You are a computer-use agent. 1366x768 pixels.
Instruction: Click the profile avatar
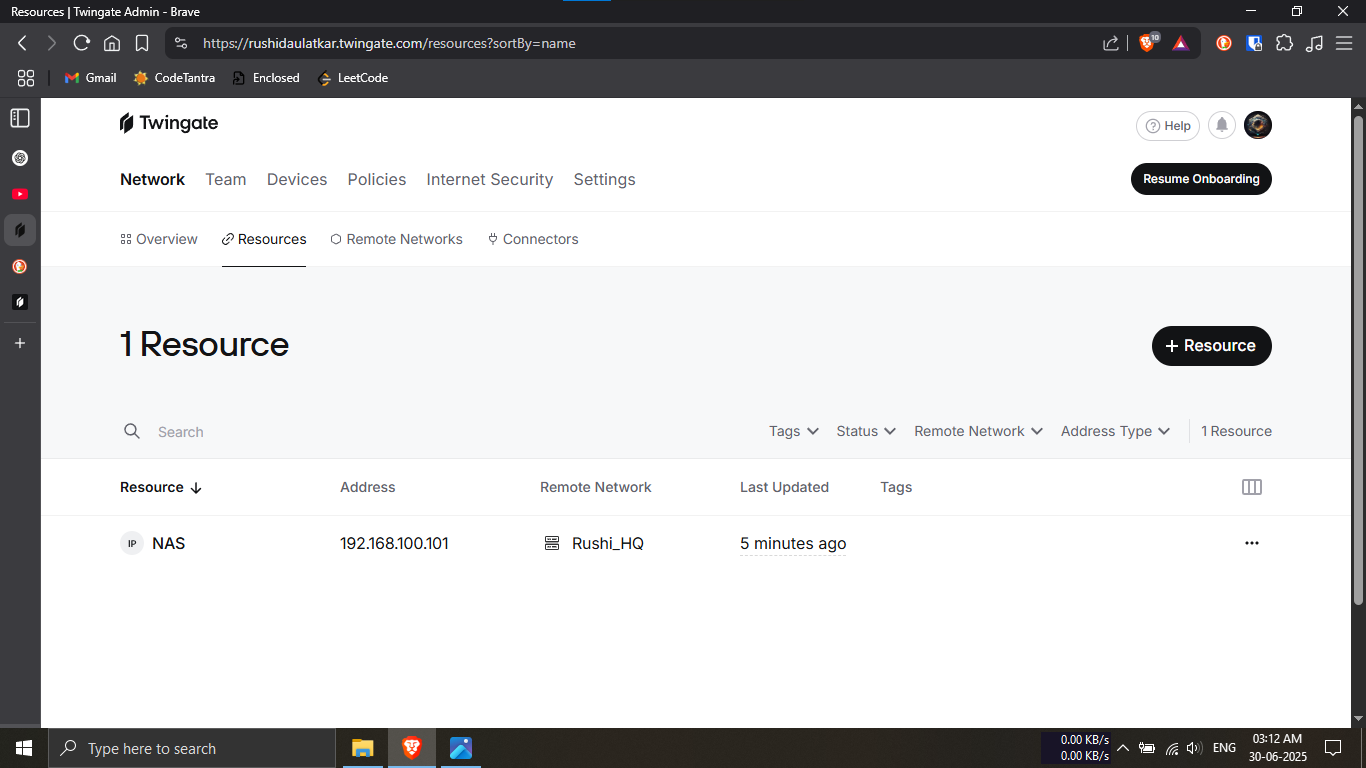(x=1257, y=125)
